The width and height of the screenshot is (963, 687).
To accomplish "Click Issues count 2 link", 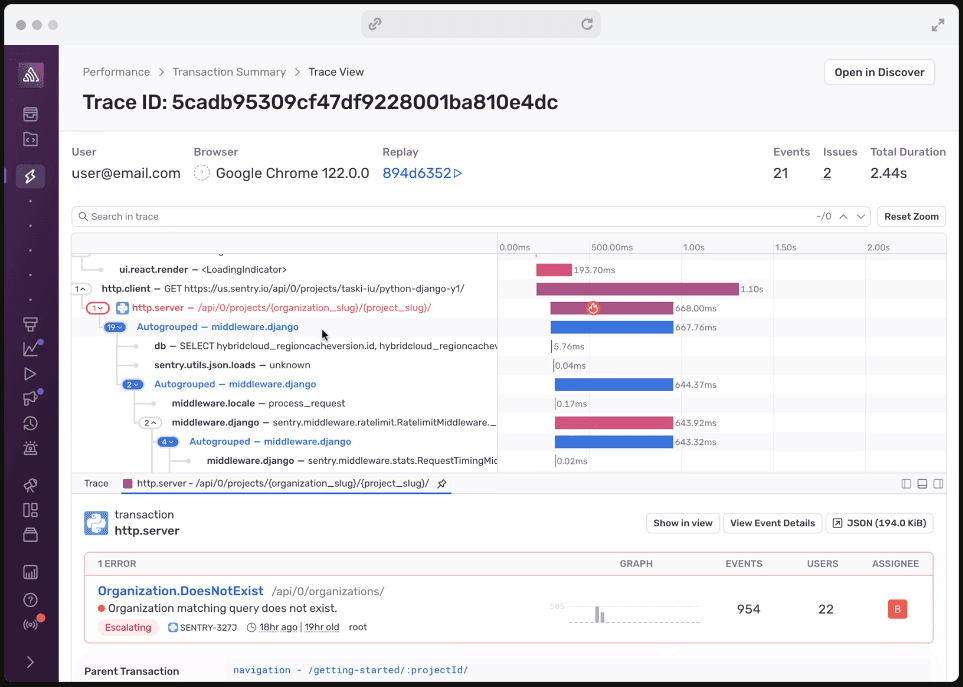I will 827,173.
